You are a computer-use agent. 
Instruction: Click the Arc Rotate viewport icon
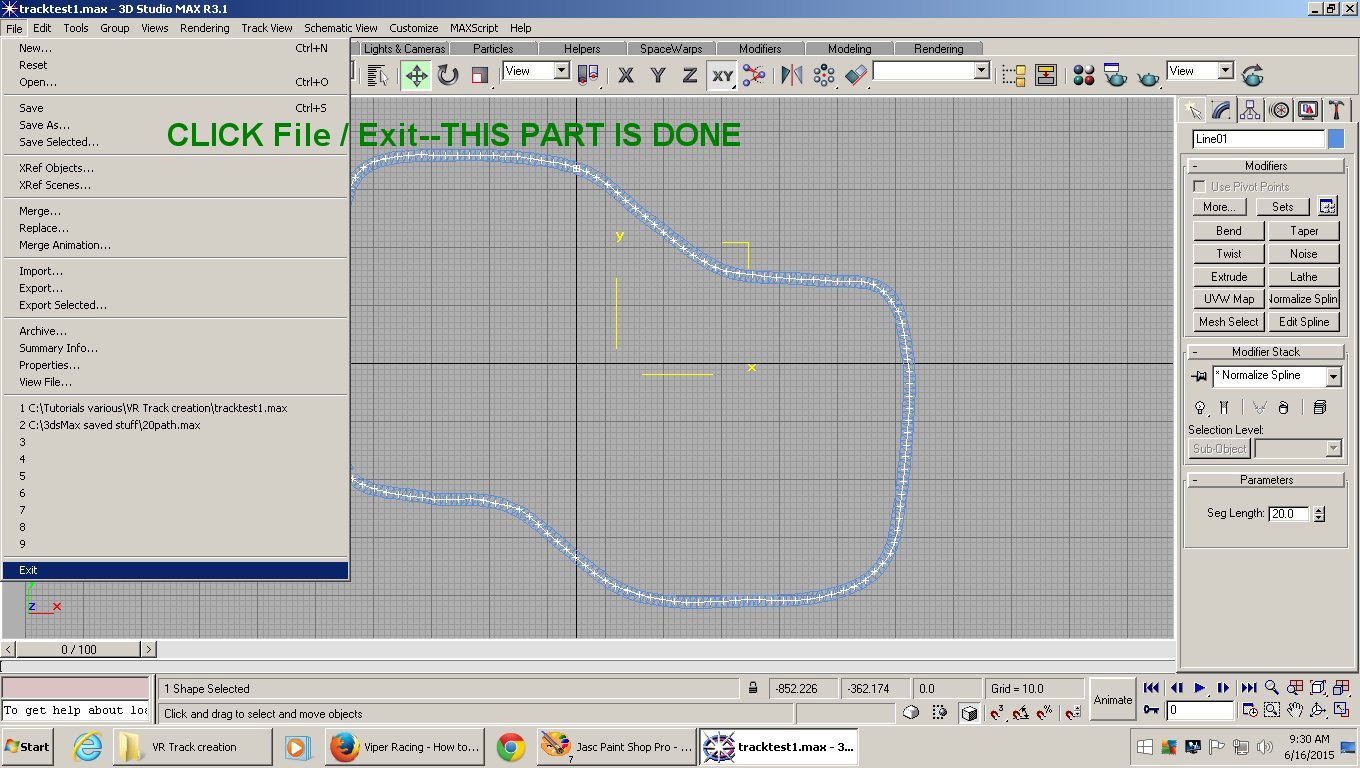1318,710
